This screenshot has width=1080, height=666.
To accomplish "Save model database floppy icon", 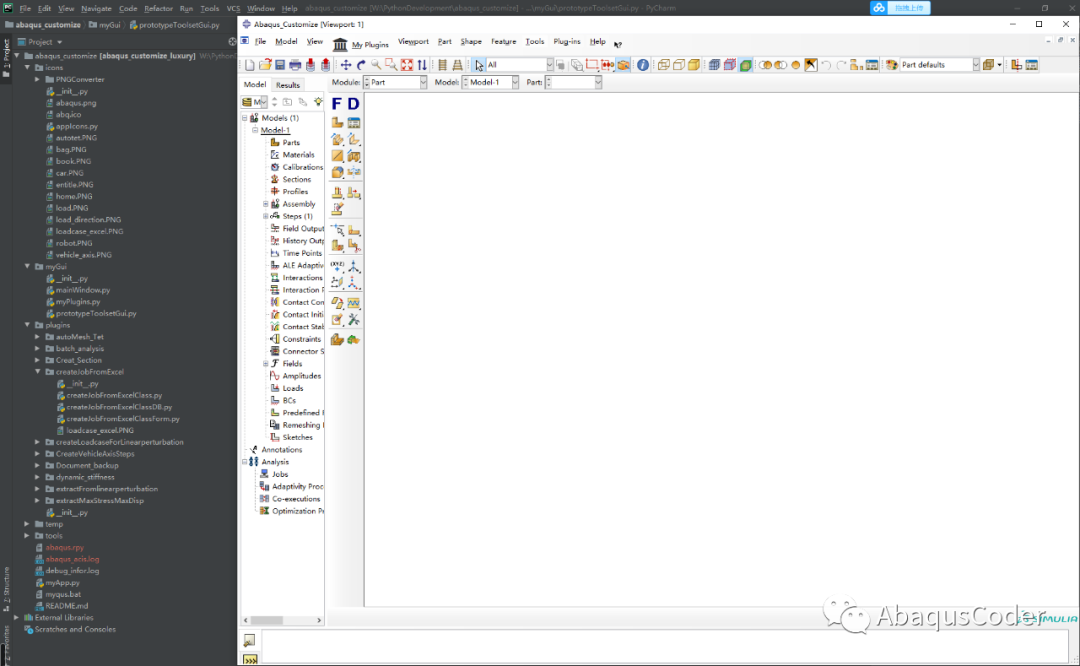I will pos(280,65).
